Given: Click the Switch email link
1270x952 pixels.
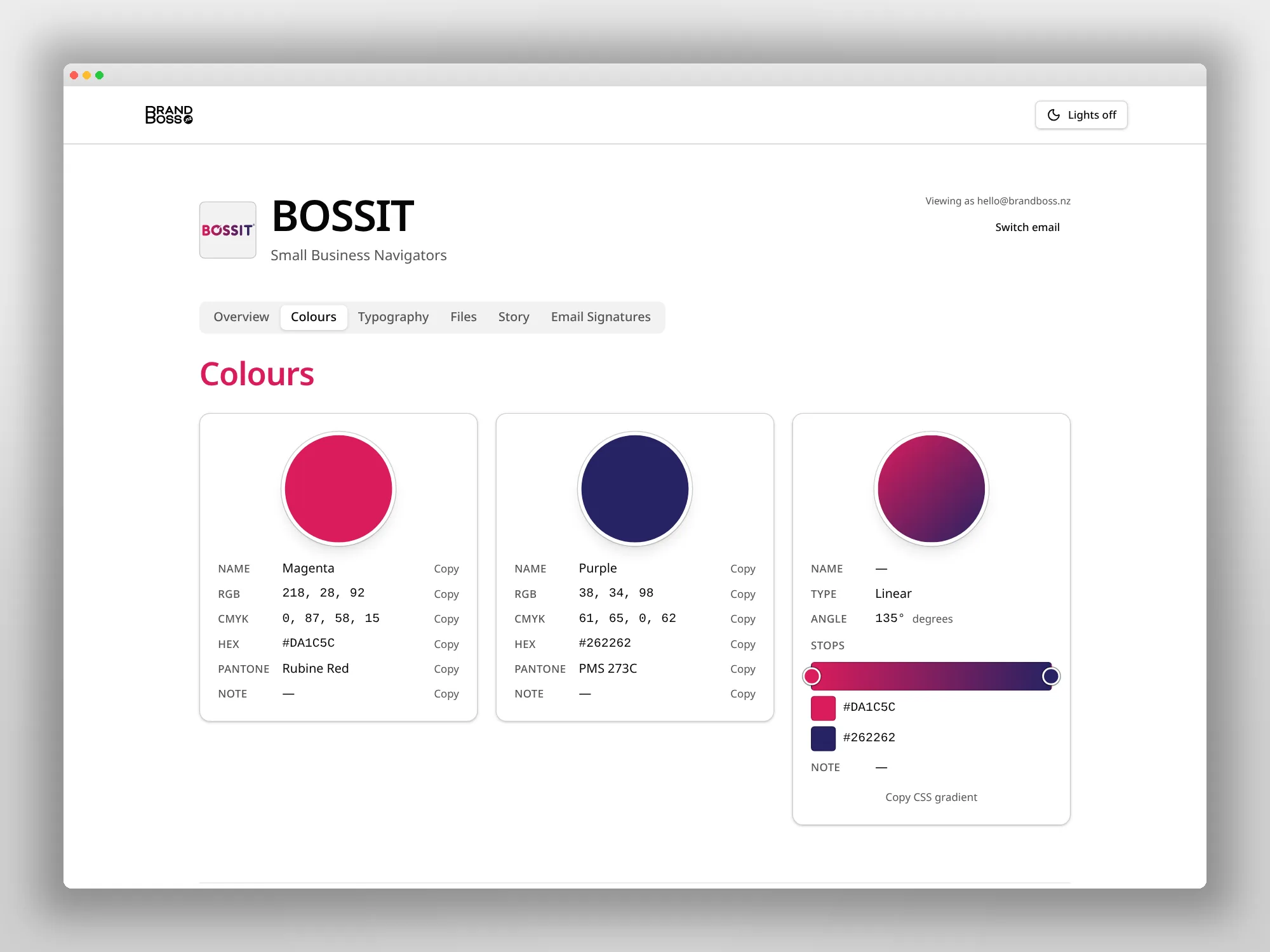Looking at the screenshot, I should pos(1027,227).
